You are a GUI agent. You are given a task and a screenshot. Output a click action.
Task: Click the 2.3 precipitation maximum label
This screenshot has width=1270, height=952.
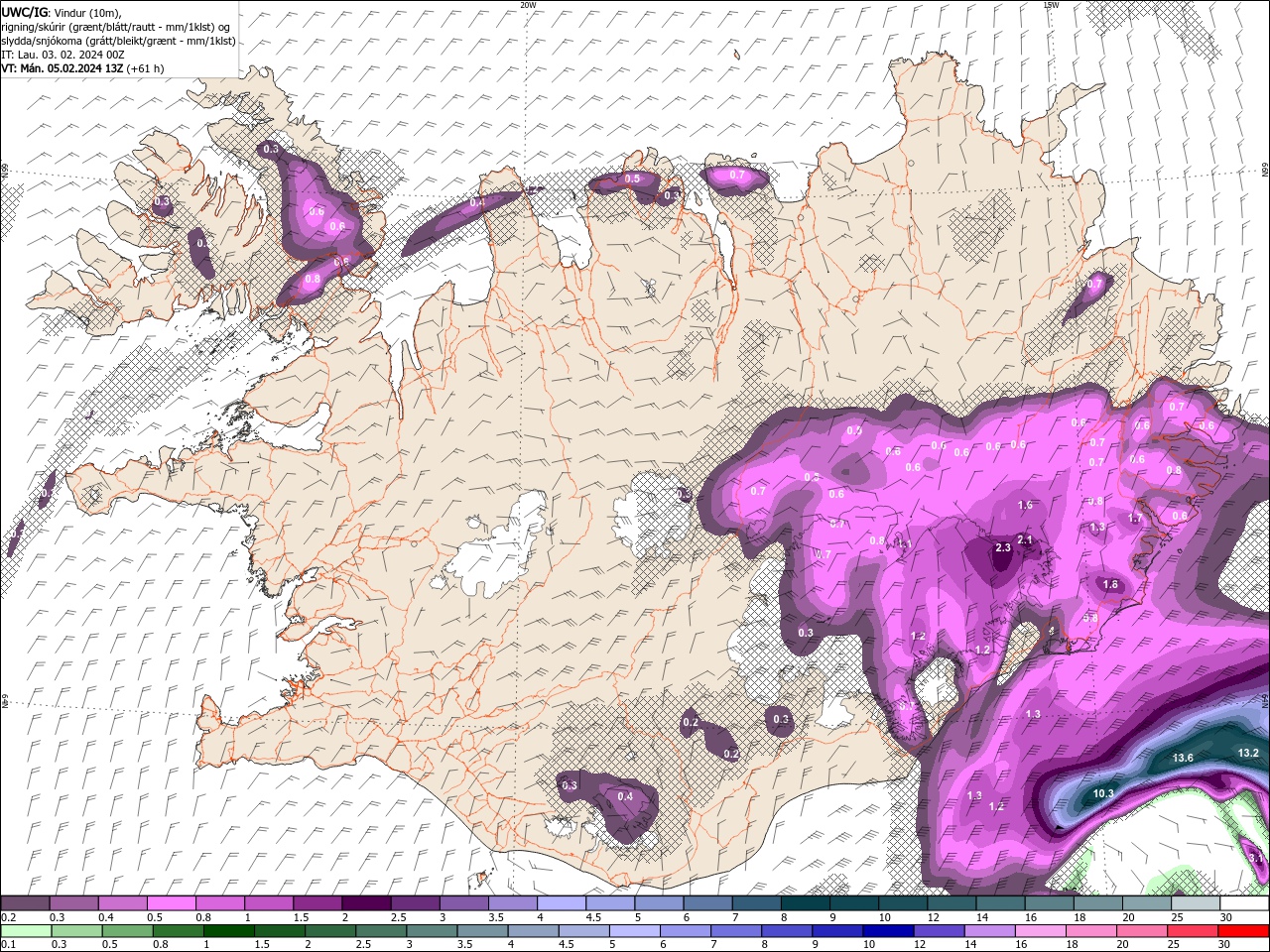(1002, 547)
